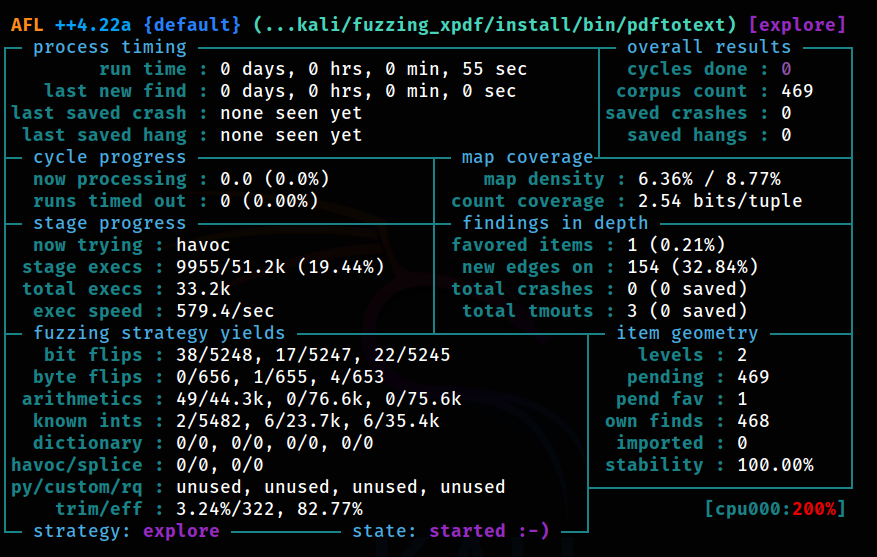Click the pdftotext binary path text
This screenshot has width=877, height=557.
tap(494, 25)
